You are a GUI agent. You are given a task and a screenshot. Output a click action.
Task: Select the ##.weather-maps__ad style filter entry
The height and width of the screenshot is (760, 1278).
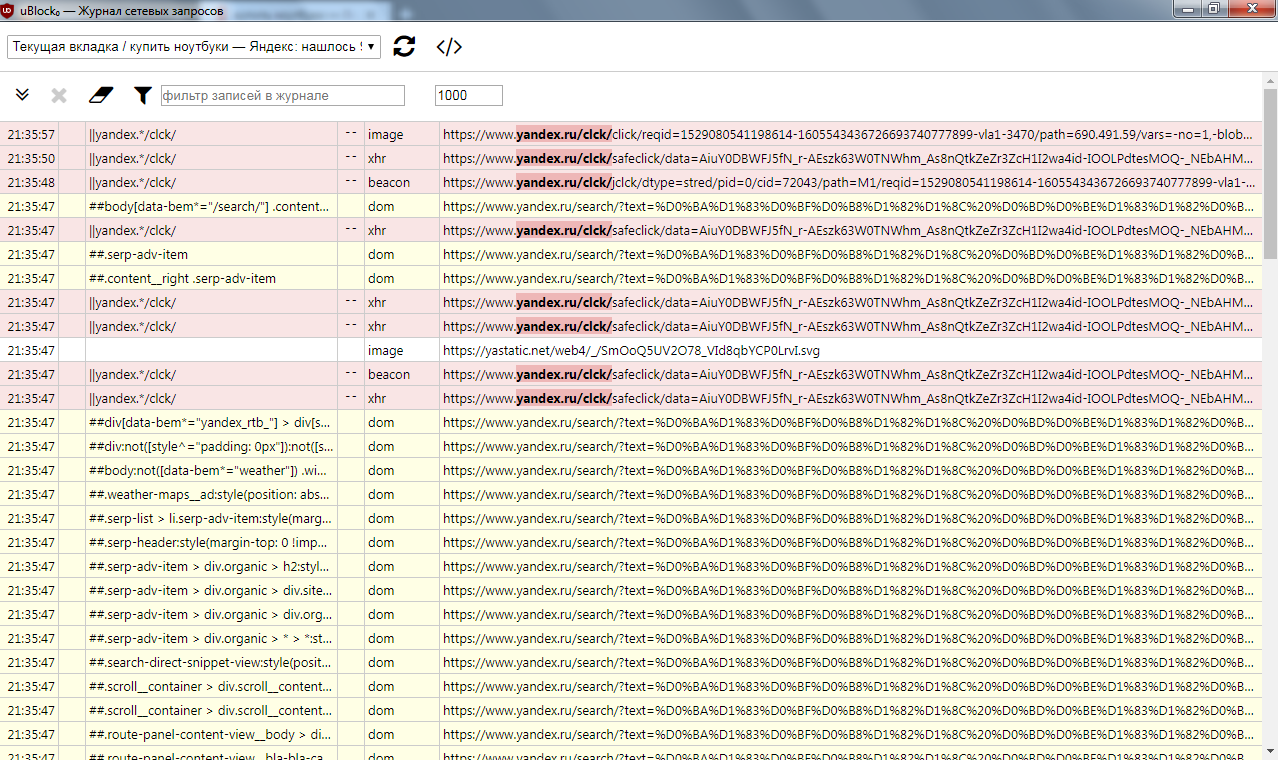pyautogui.click(x=211, y=495)
